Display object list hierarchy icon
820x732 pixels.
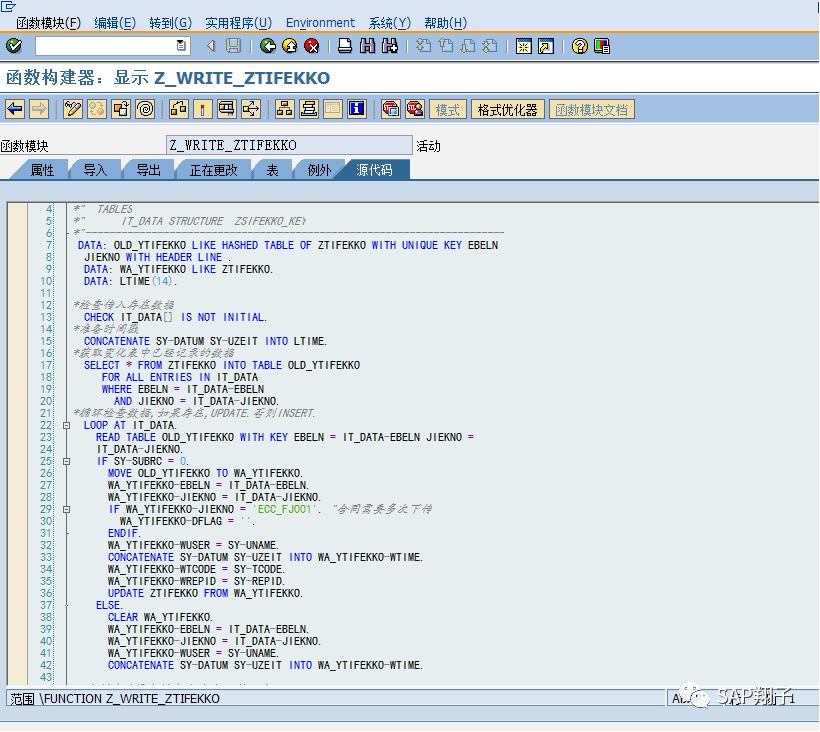click(284, 109)
